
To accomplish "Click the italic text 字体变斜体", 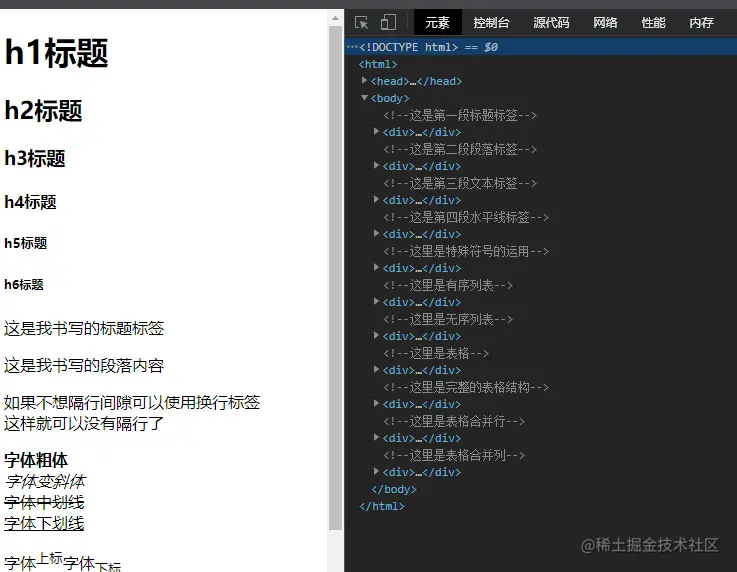I will [x=45, y=481].
